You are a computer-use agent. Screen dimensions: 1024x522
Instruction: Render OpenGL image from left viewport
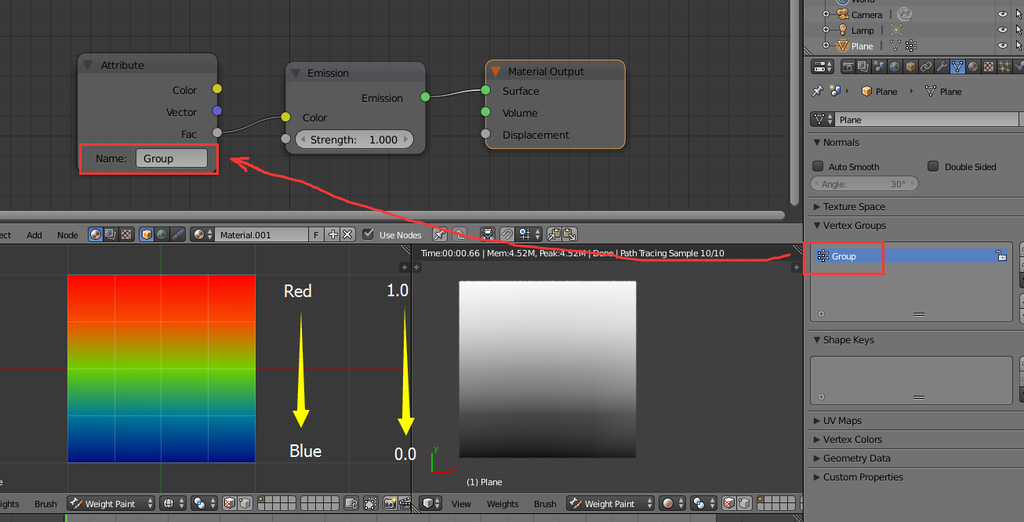click(390, 504)
